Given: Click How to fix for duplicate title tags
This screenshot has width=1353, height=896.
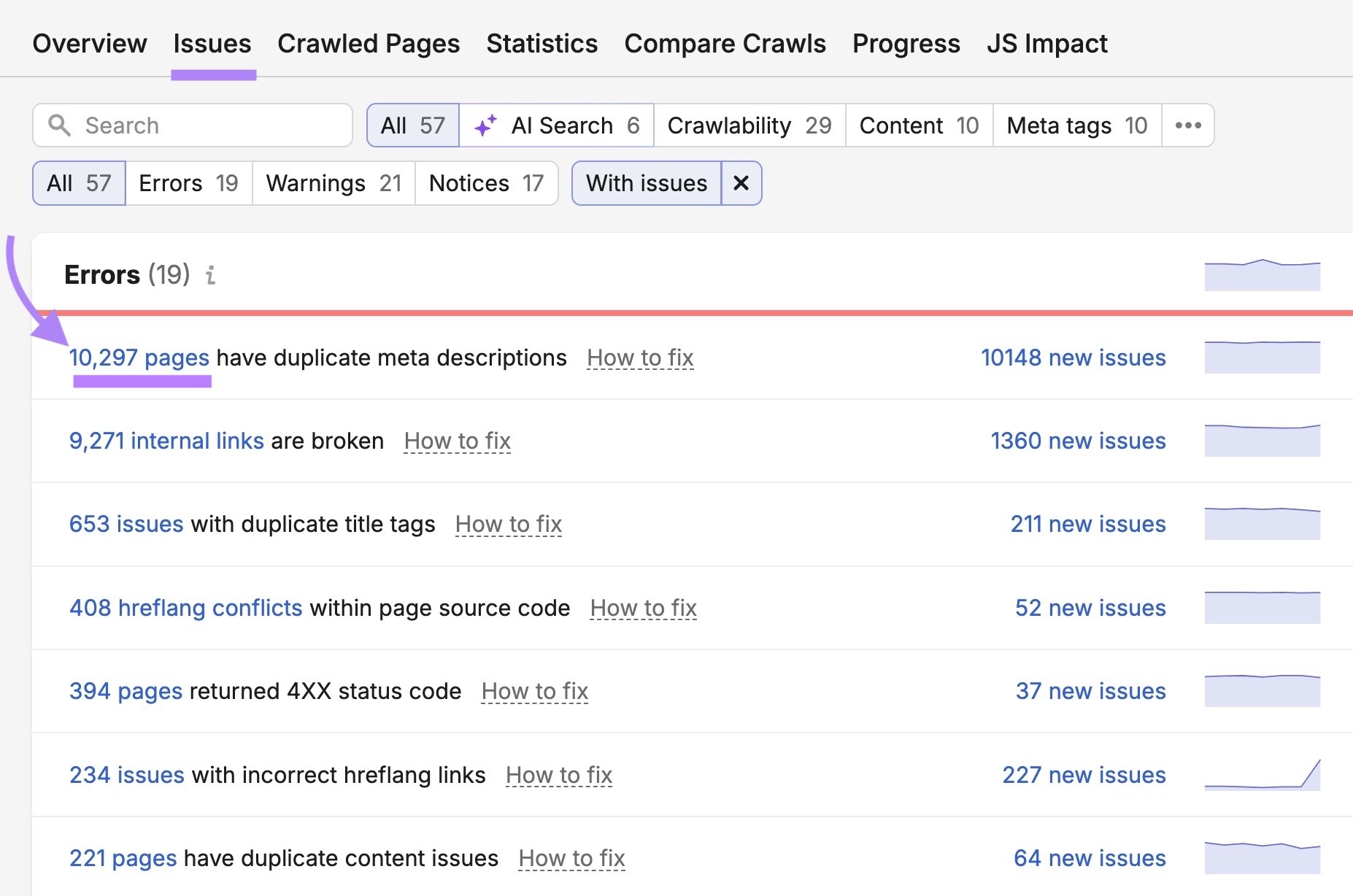Looking at the screenshot, I should (x=509, y=524).
